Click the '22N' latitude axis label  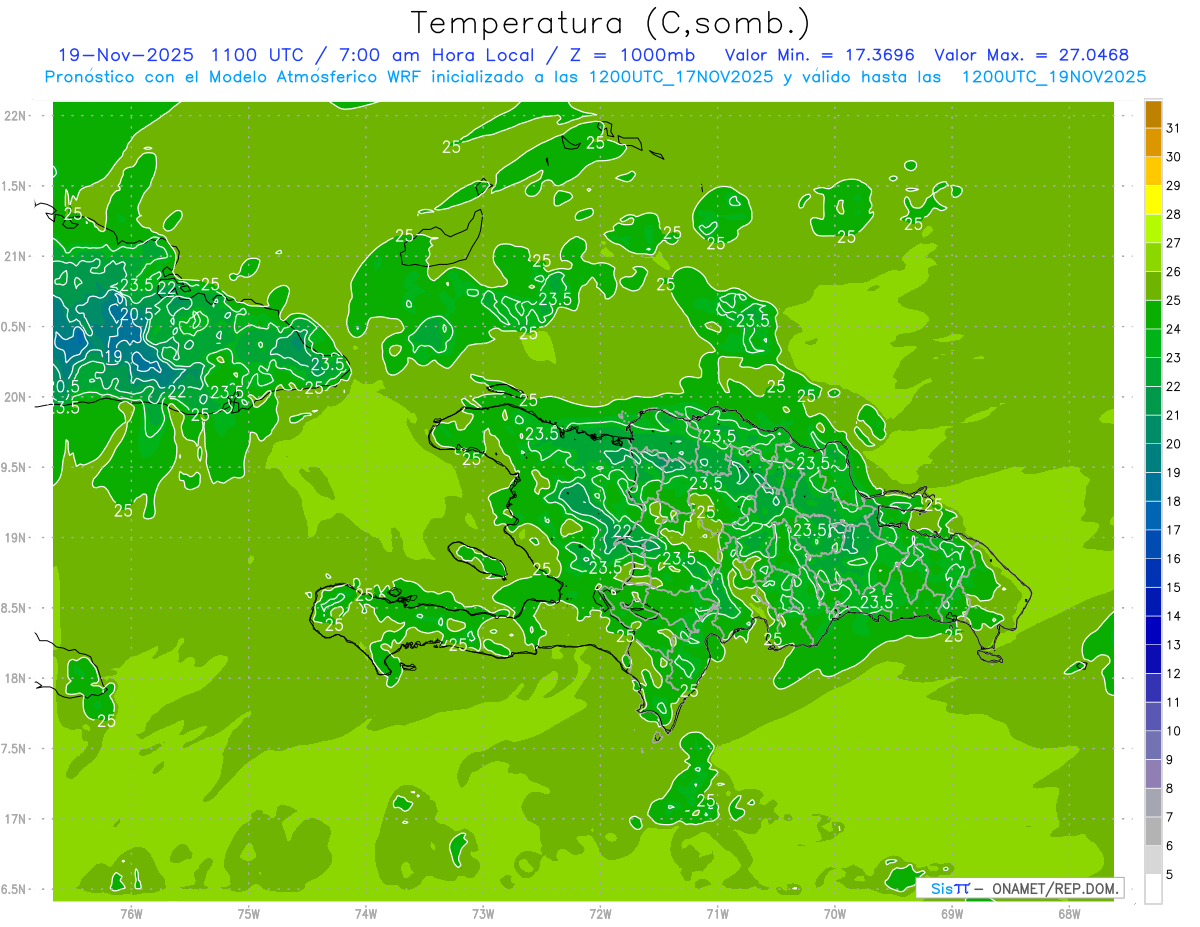tap(15, 116)
